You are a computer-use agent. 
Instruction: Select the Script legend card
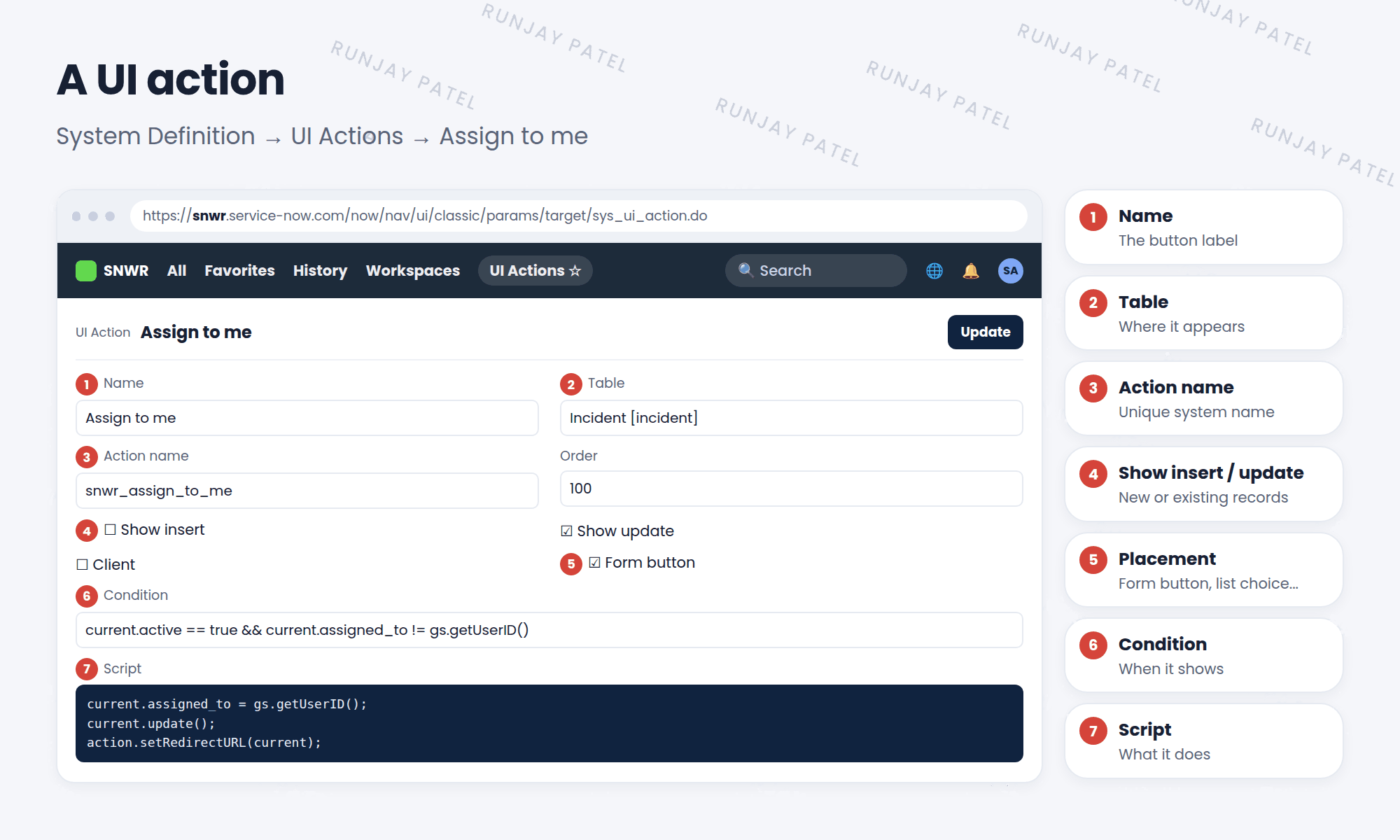click(1203, 741)
